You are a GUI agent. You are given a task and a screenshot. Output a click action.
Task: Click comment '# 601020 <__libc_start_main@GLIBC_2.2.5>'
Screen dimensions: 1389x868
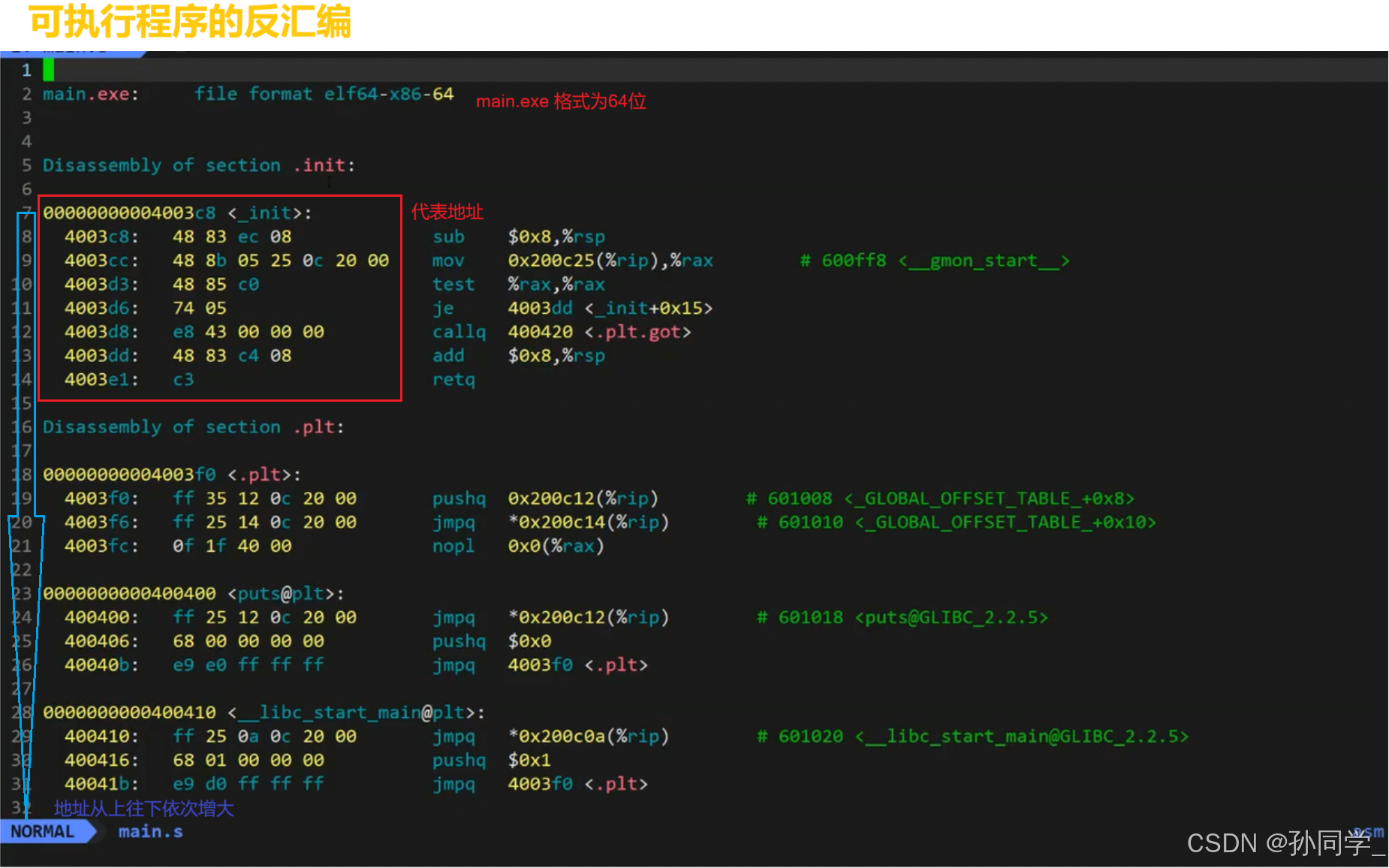pos(973,737)
